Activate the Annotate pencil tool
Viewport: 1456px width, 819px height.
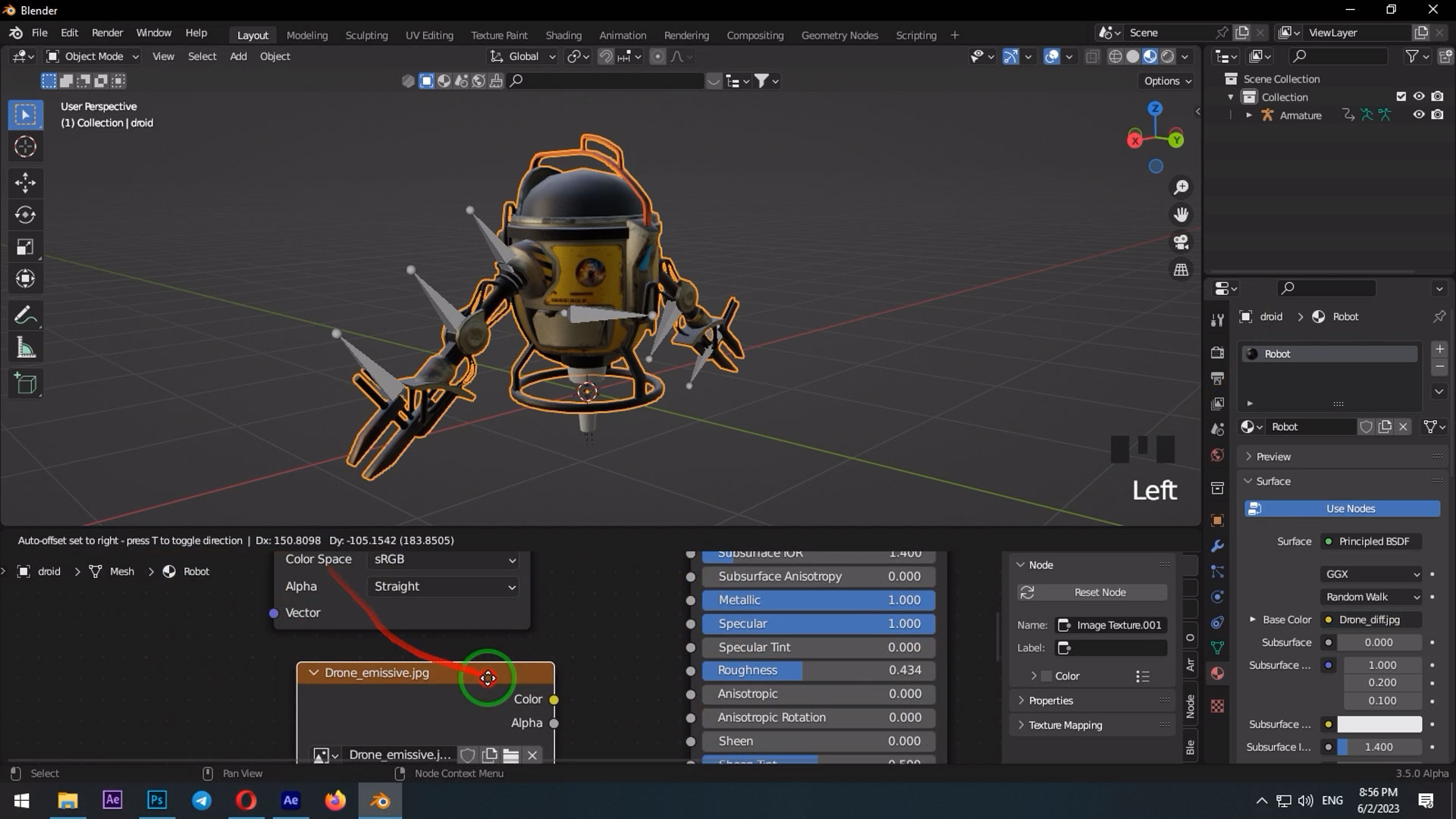[25, 315]
